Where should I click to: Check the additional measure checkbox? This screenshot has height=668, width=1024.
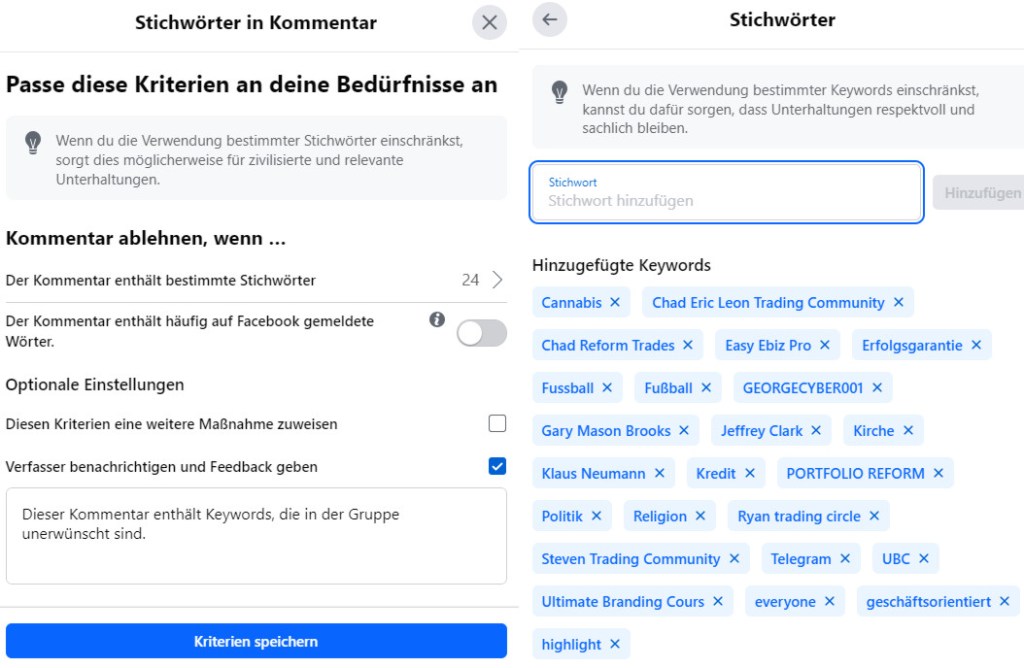497,424
